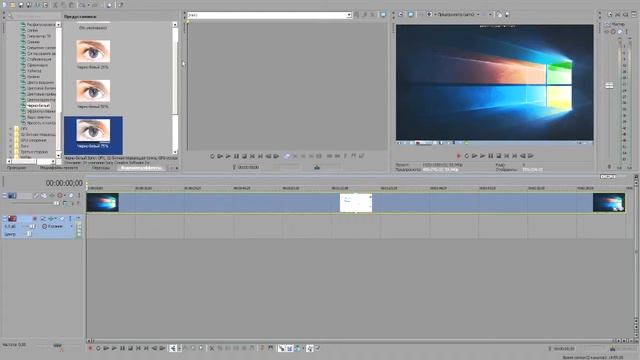Open Track Motion on the video track
This screenshot has width=640, height=360.
click(x=44, y=196)
